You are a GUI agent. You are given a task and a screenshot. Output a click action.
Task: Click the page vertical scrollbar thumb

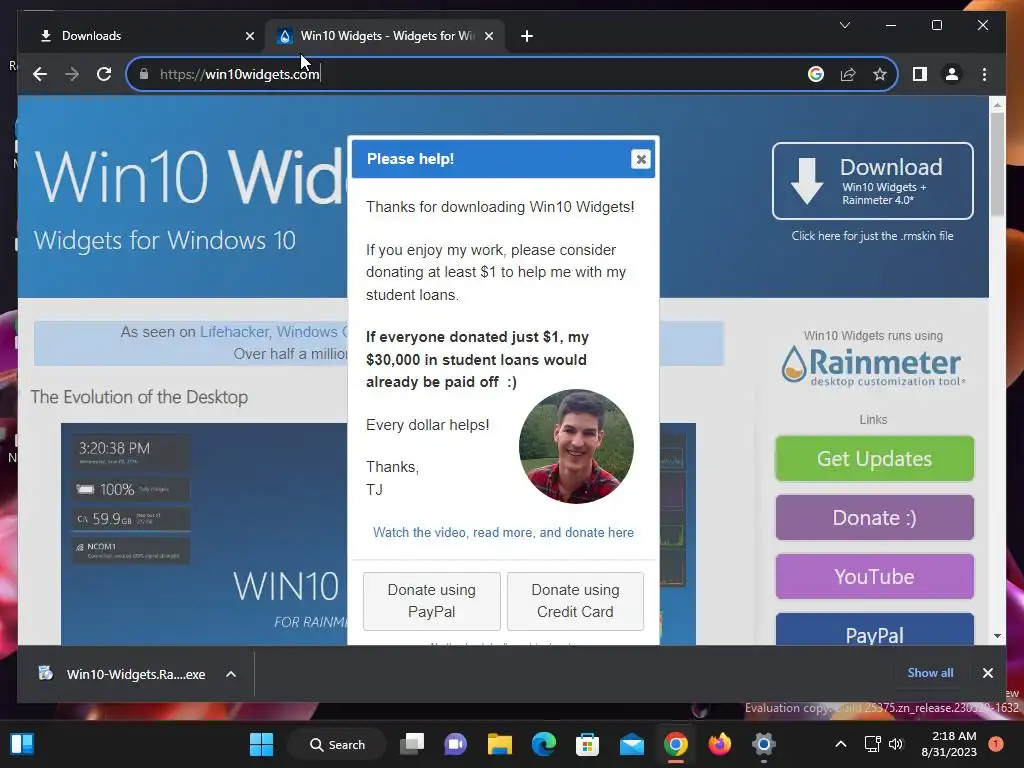coord(997,163)
